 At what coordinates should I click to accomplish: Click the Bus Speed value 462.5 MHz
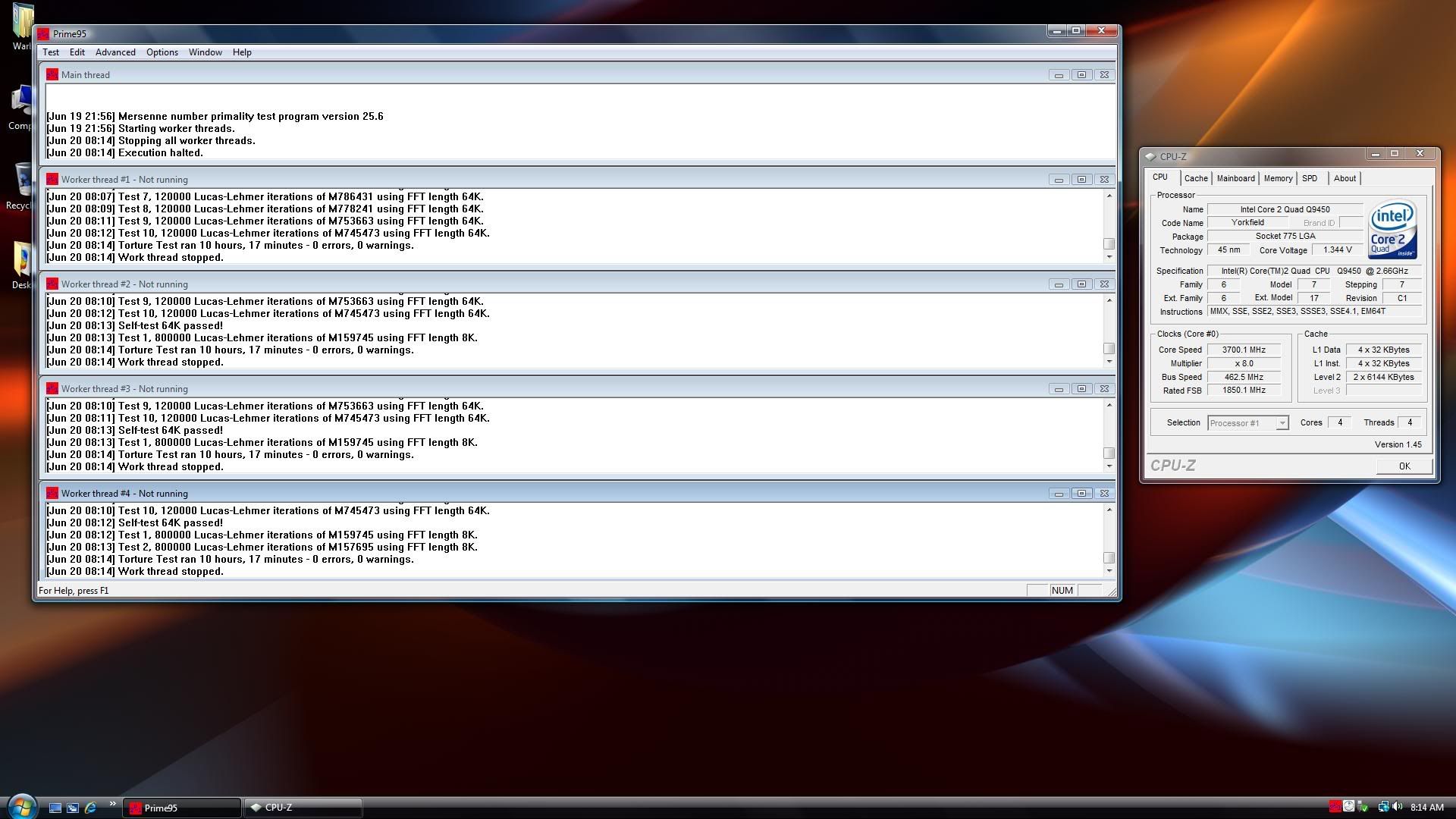1244,377
